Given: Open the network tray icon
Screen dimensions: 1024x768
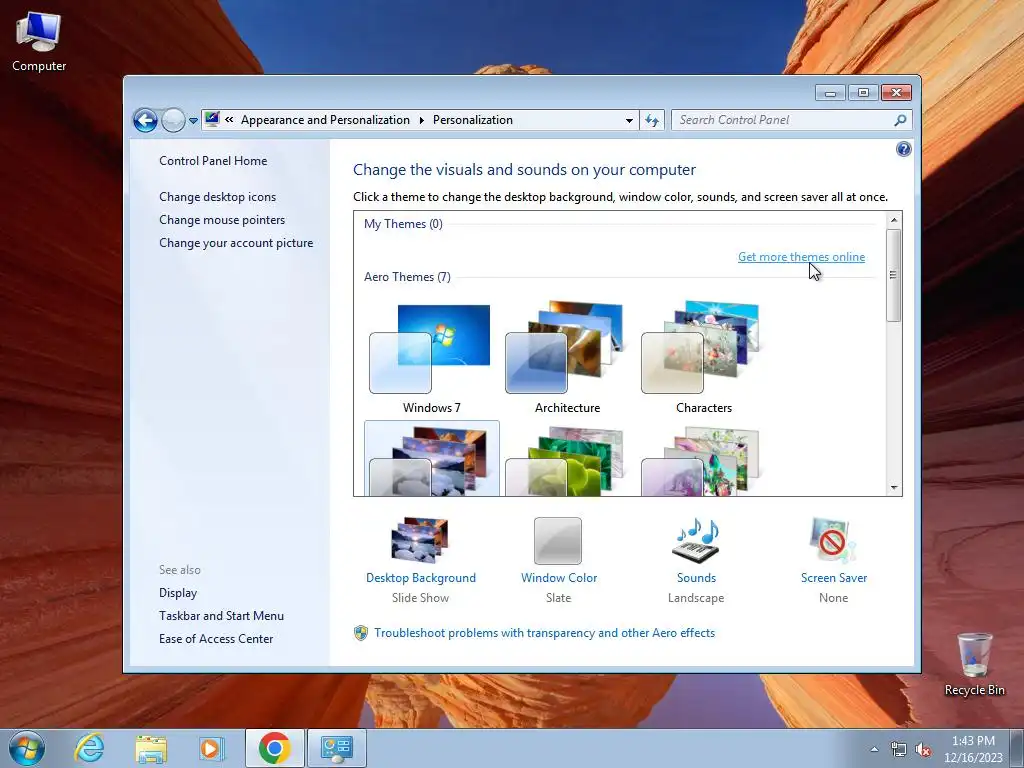Looking at the screenshot, I should coord(899,750).
